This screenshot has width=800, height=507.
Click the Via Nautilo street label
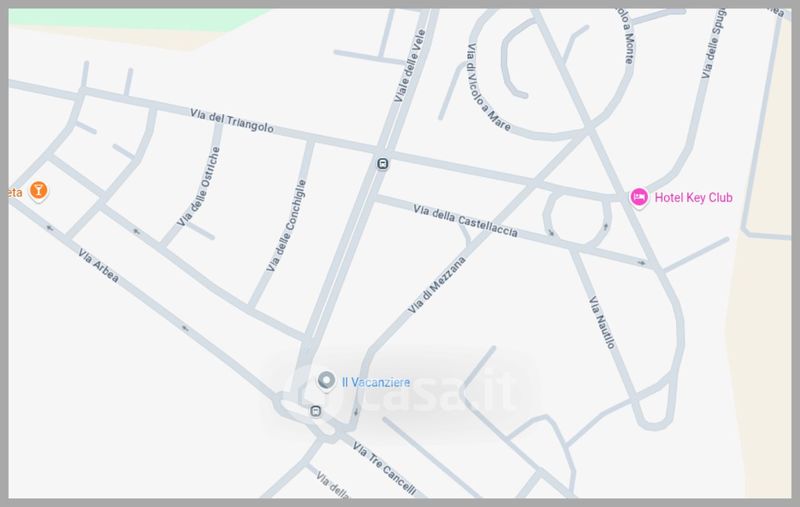click(602, 322)
